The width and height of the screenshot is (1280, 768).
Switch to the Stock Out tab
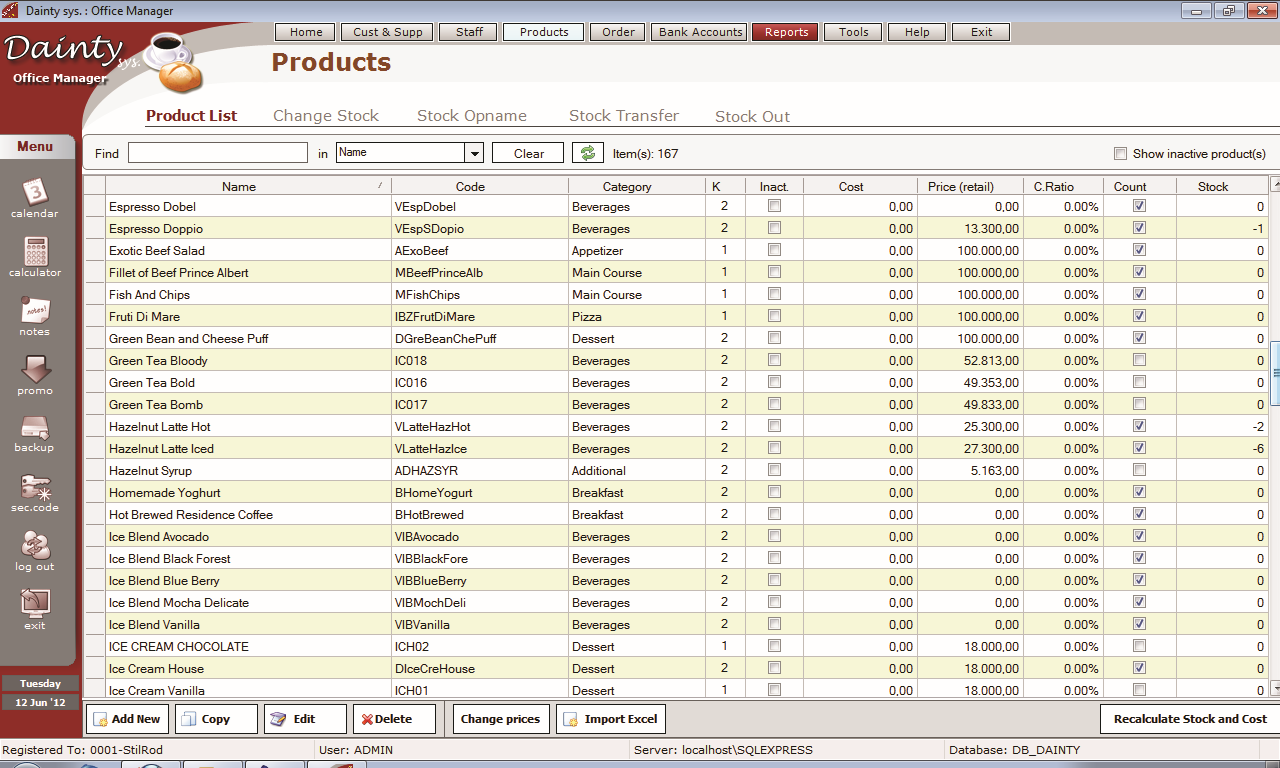(752, 116)
